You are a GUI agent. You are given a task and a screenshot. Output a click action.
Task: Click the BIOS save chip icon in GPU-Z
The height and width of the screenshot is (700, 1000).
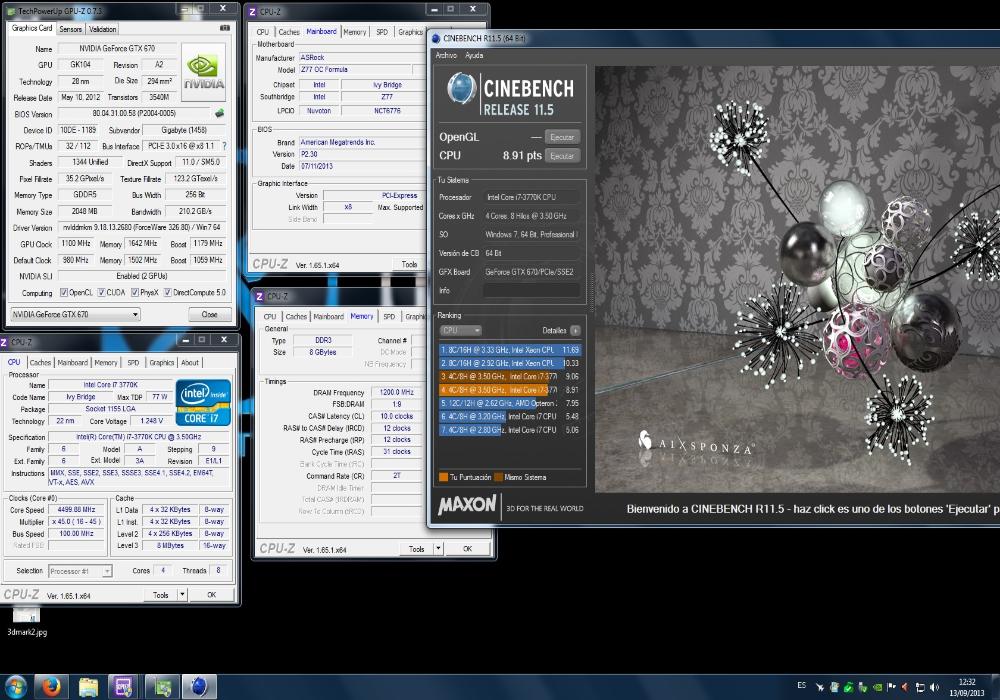[219, 113]
